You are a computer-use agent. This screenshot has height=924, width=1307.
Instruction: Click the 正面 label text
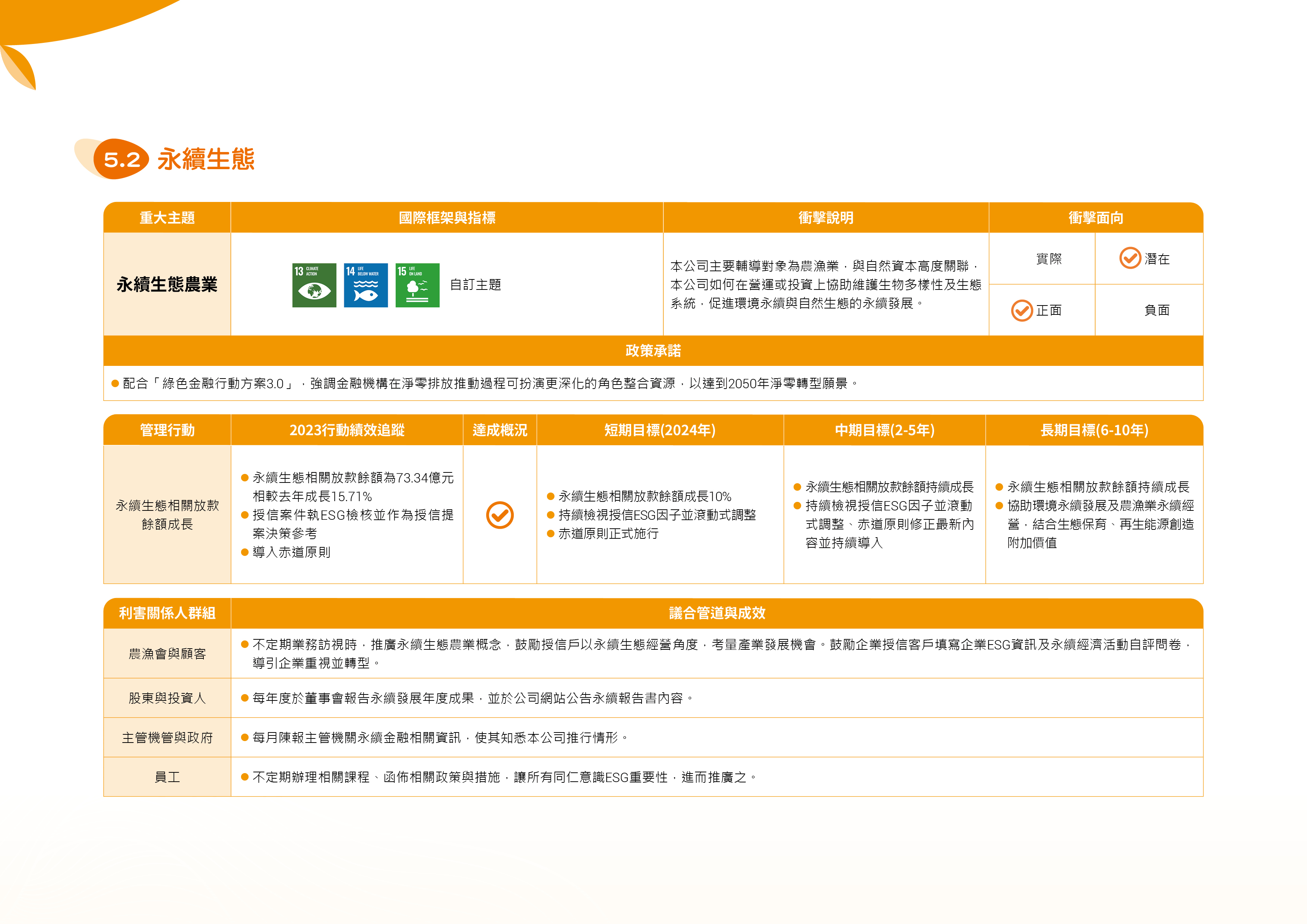1048,310
